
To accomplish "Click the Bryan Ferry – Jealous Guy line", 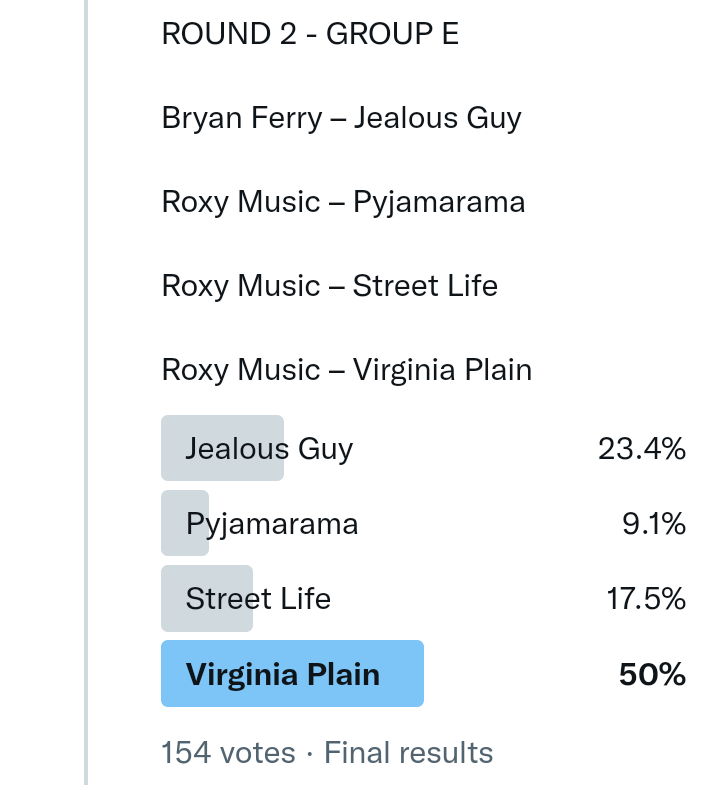I will (341, 118).
